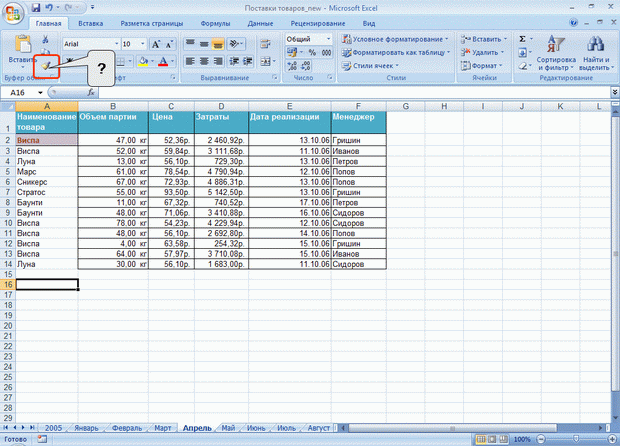Align cell content to the middle vertically
Screen dimensions: 620x446
pyautogui.click(x=204, y=43)
